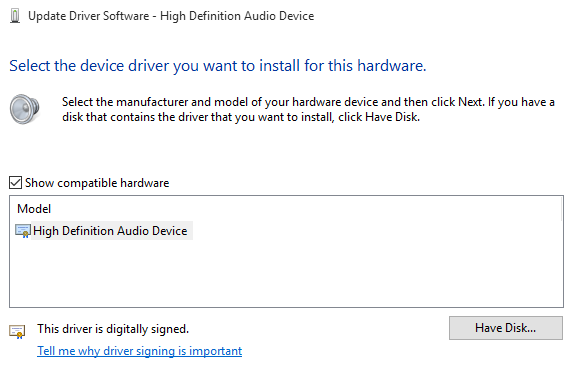Click the signed driver certificate icon in list

tap(23, 231)
